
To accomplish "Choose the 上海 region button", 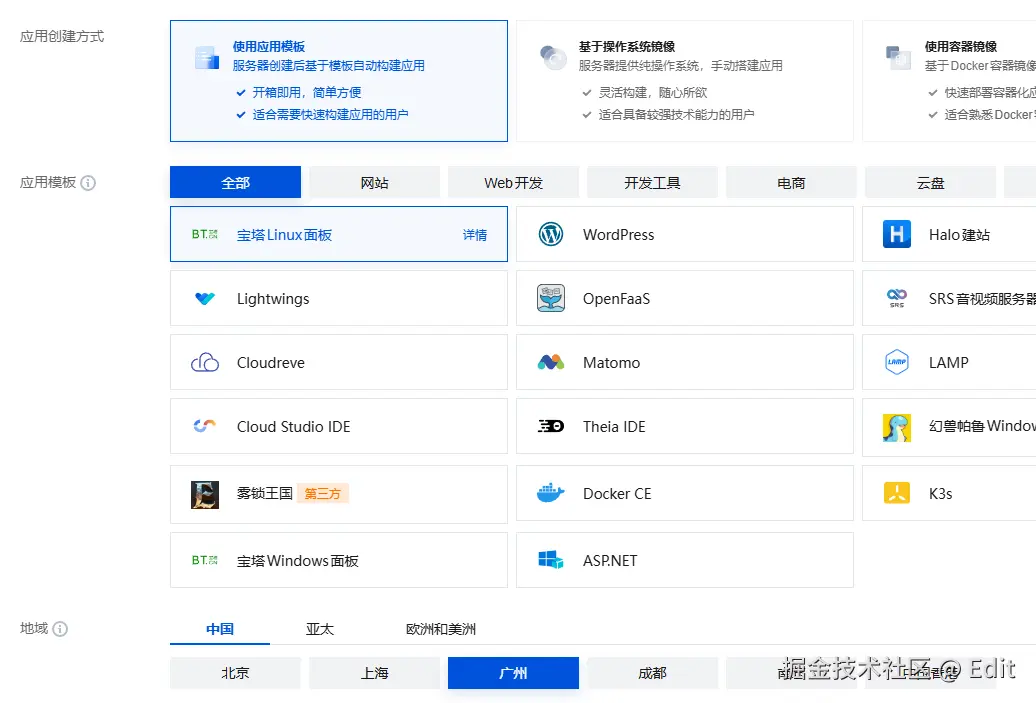I will tap(375, 673).
